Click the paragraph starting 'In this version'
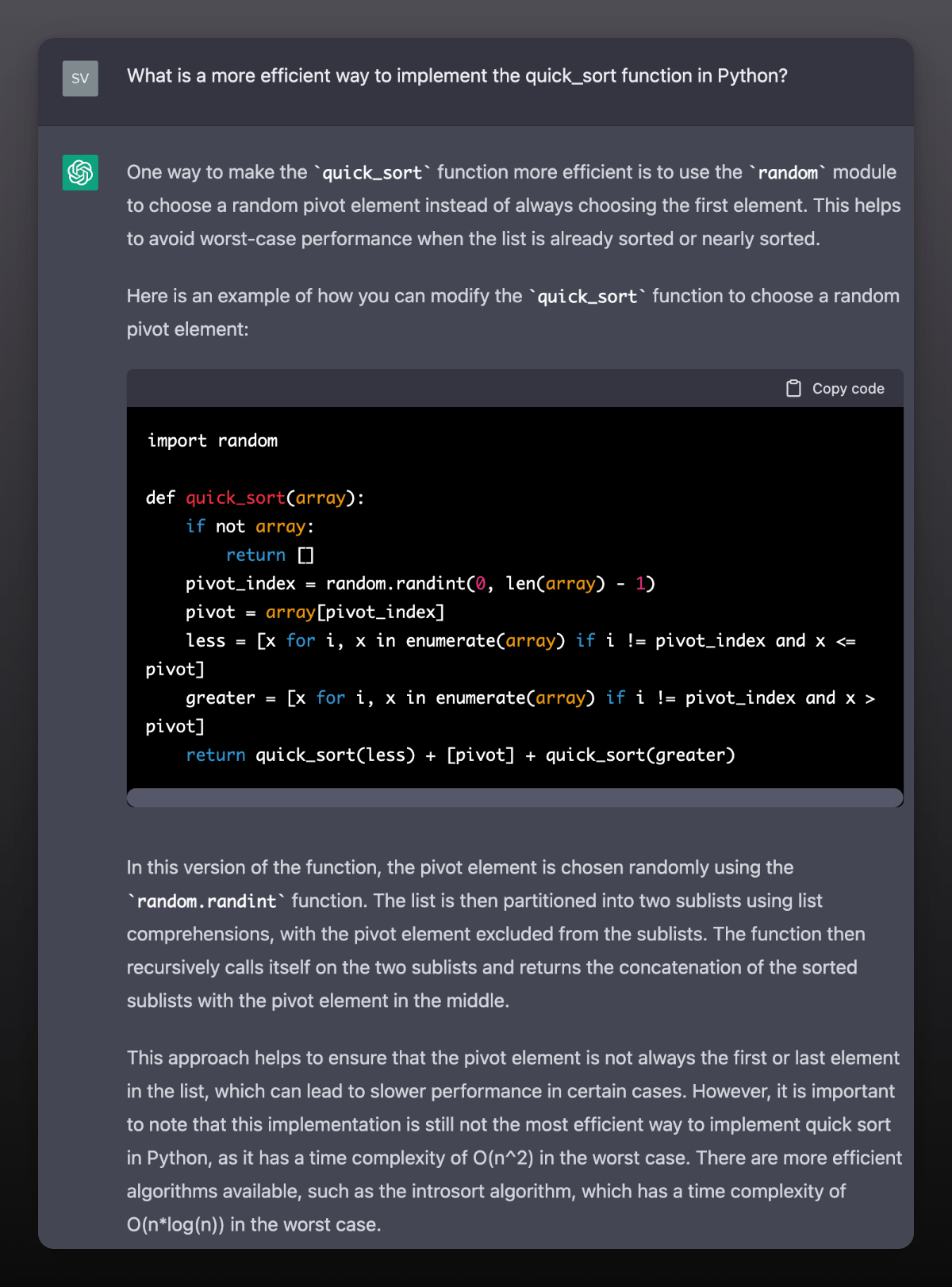952x1287 pixels. [496, 934]
